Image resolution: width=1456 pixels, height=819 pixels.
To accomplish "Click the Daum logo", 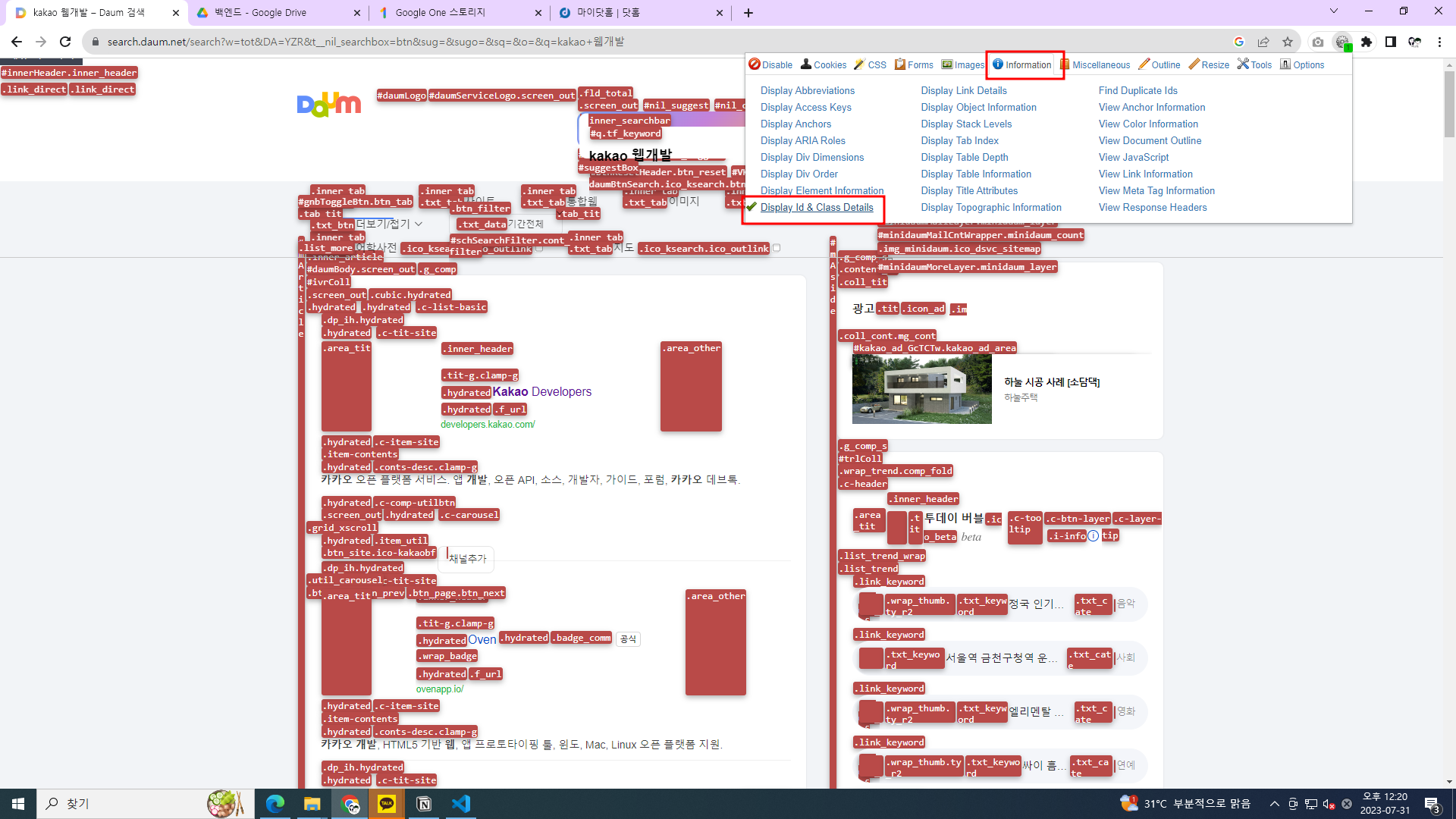I will [x=329, y=105].
